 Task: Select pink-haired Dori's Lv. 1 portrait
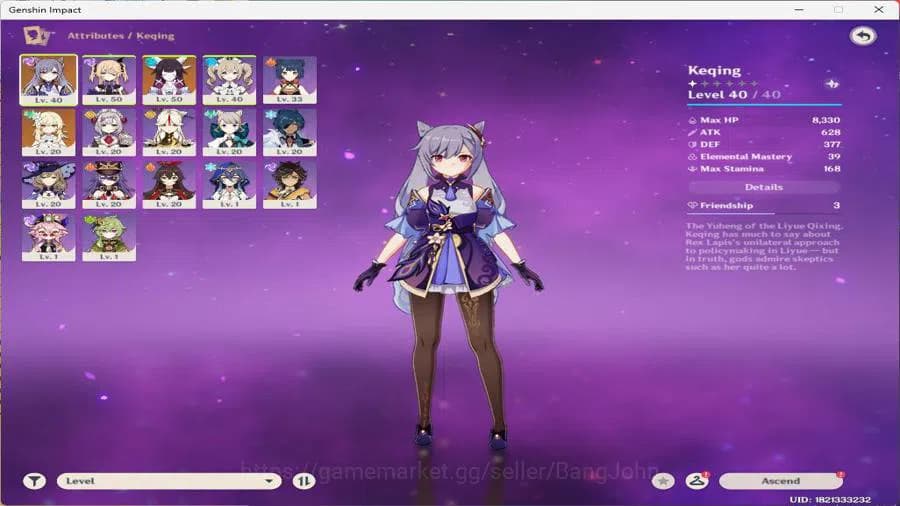point(48,238)
